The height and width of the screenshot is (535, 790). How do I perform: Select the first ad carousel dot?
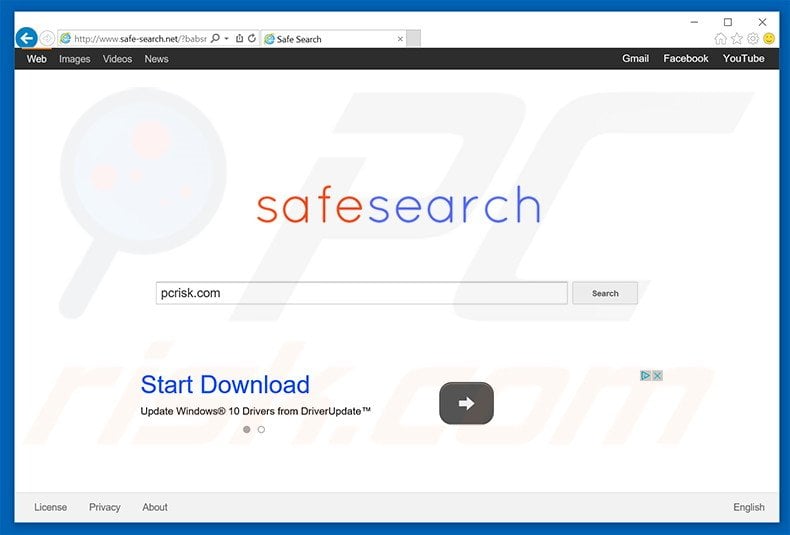(246, 430)
